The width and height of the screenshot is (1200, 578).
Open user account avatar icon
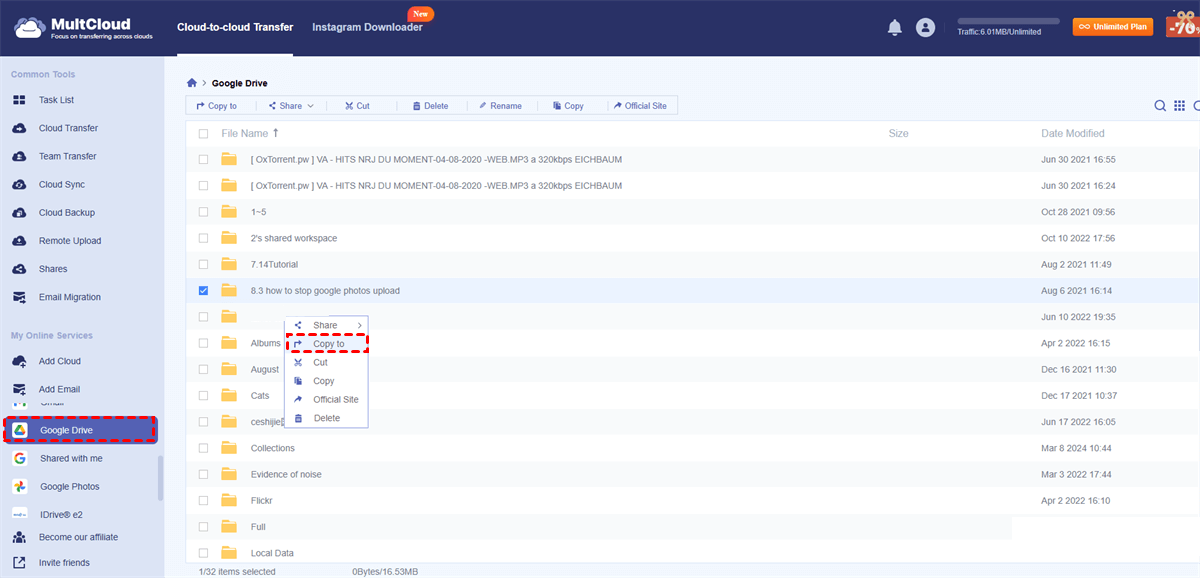(x=925, y=28)
